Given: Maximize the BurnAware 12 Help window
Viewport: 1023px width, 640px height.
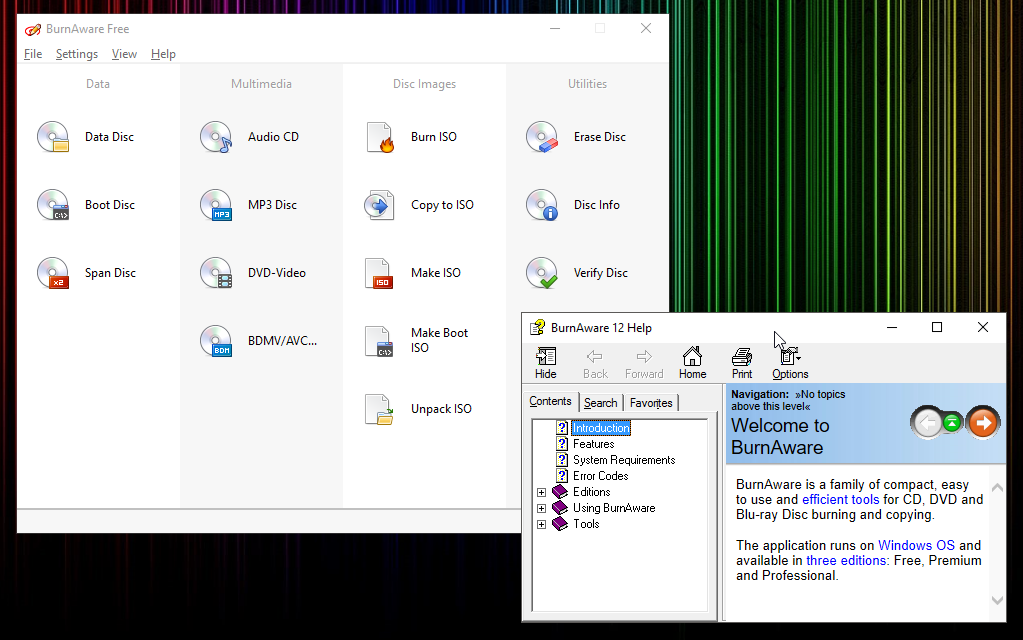Looking at the screenshot, I should click(x=937, y=327).
